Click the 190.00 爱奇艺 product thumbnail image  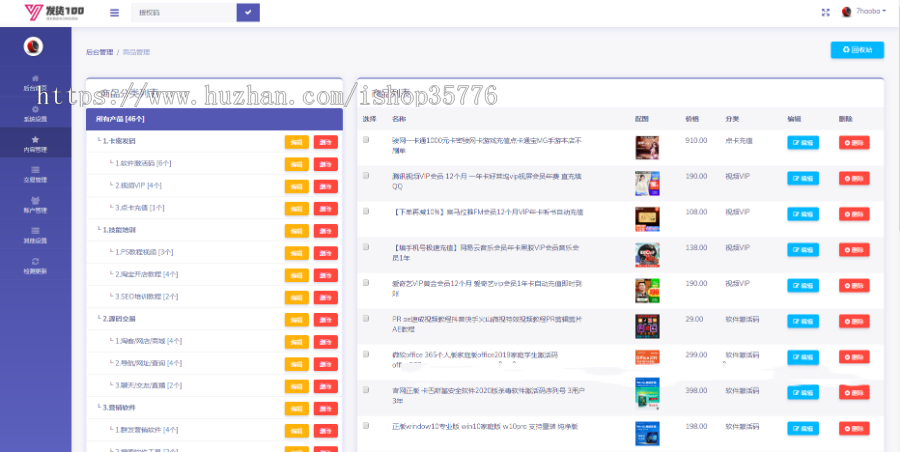646,290
